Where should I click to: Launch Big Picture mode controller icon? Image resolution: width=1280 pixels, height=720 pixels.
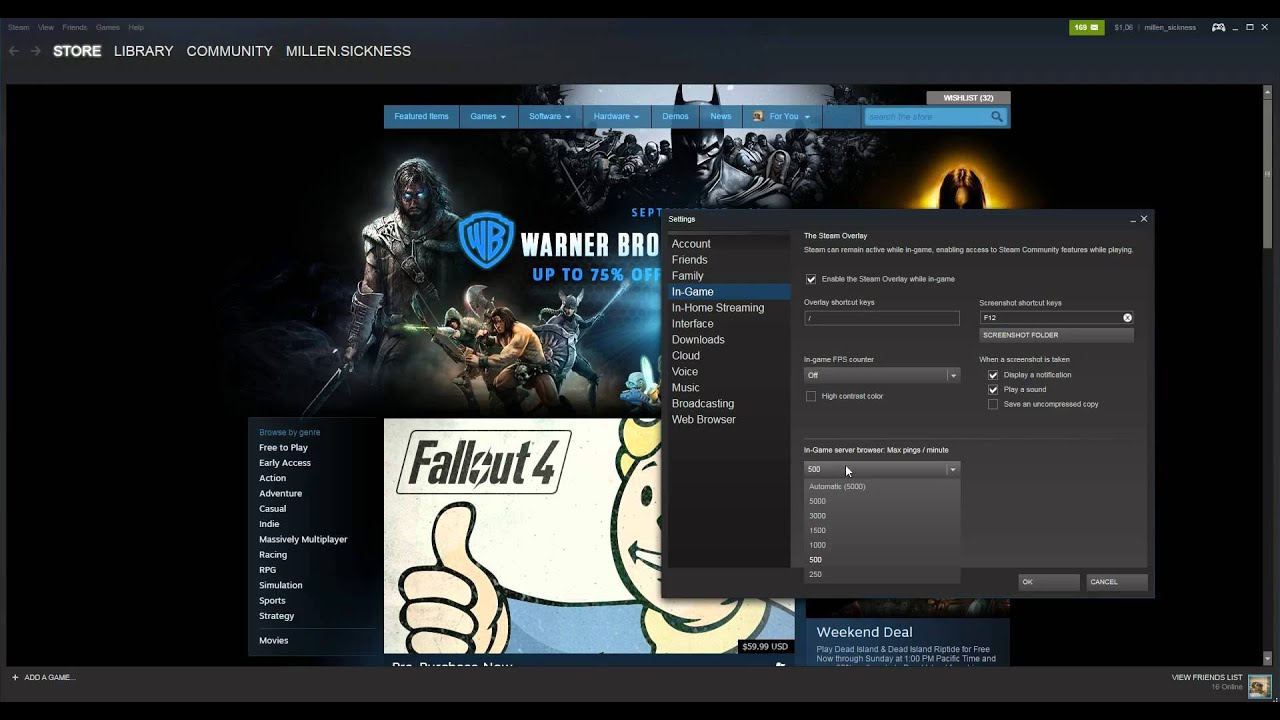pos(1218,27)
